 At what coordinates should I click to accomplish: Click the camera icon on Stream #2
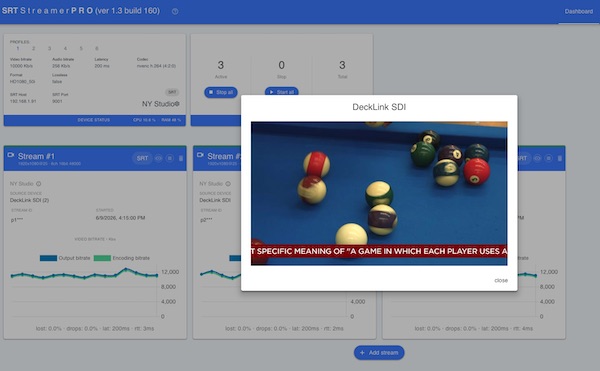(x=200, y=155)
